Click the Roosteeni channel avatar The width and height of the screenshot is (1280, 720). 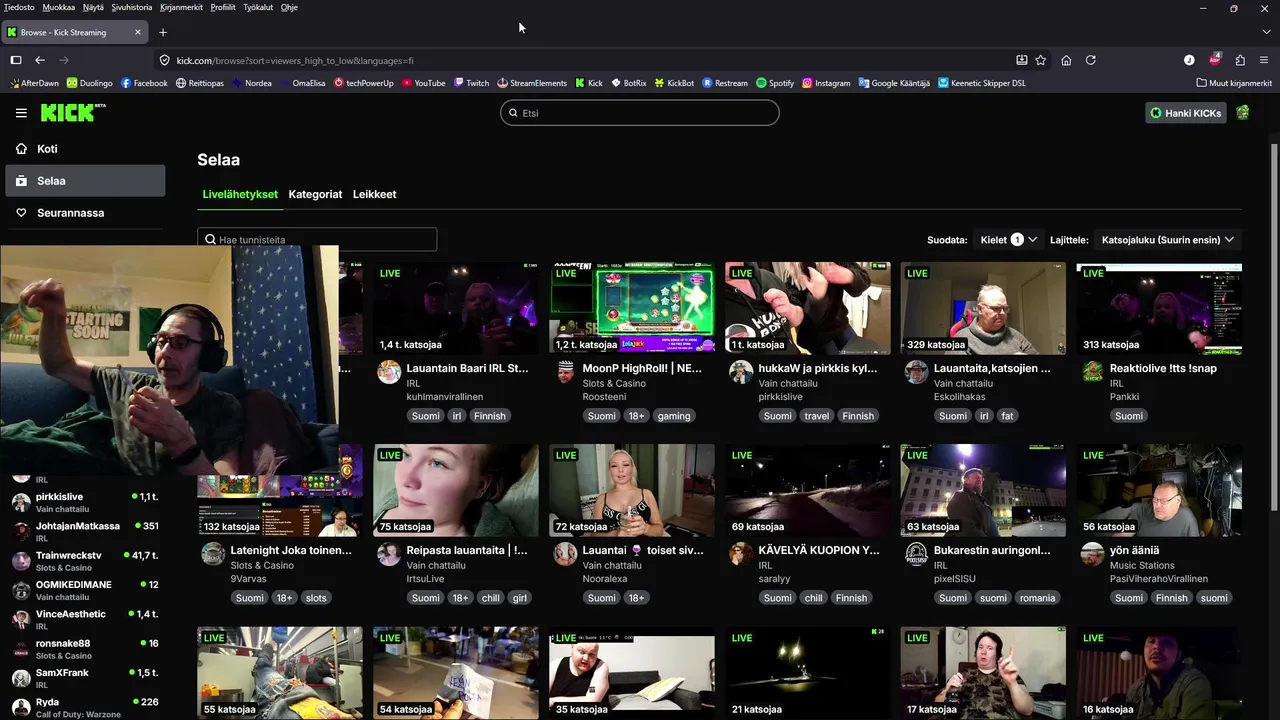[x=565, y=372]
